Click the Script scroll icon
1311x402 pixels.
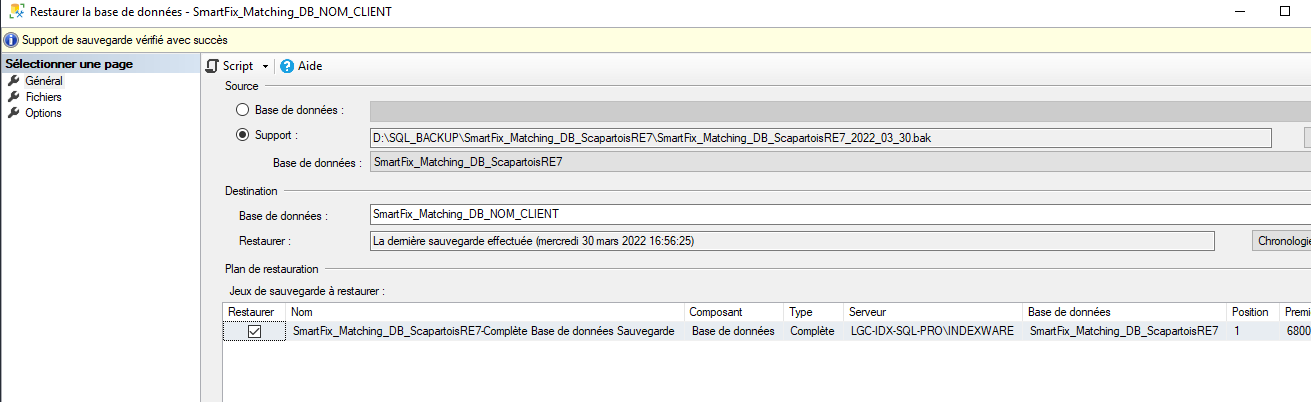point(212,66)
